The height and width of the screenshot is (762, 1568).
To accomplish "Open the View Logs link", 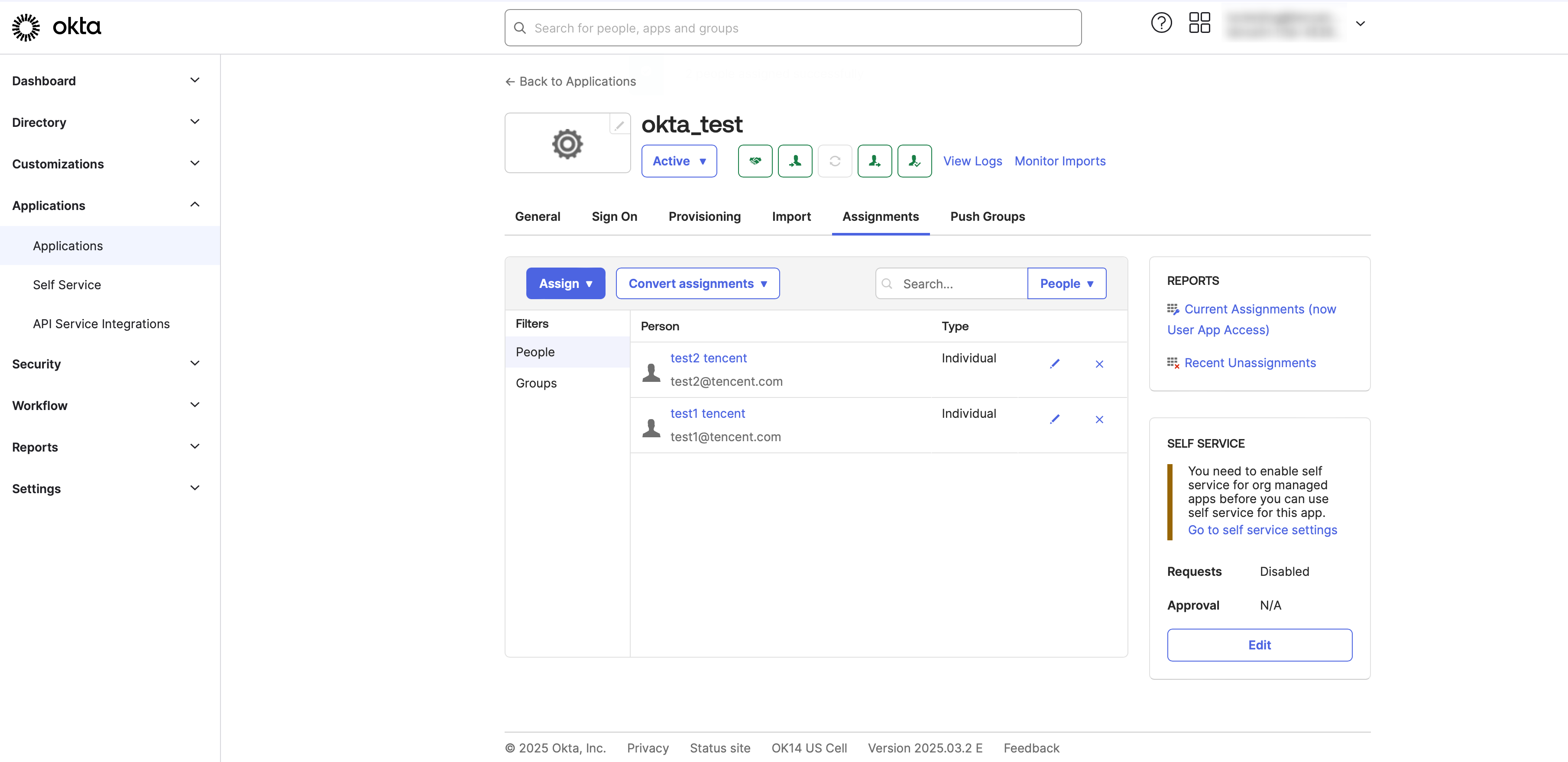I will click(x=972, y=161).
